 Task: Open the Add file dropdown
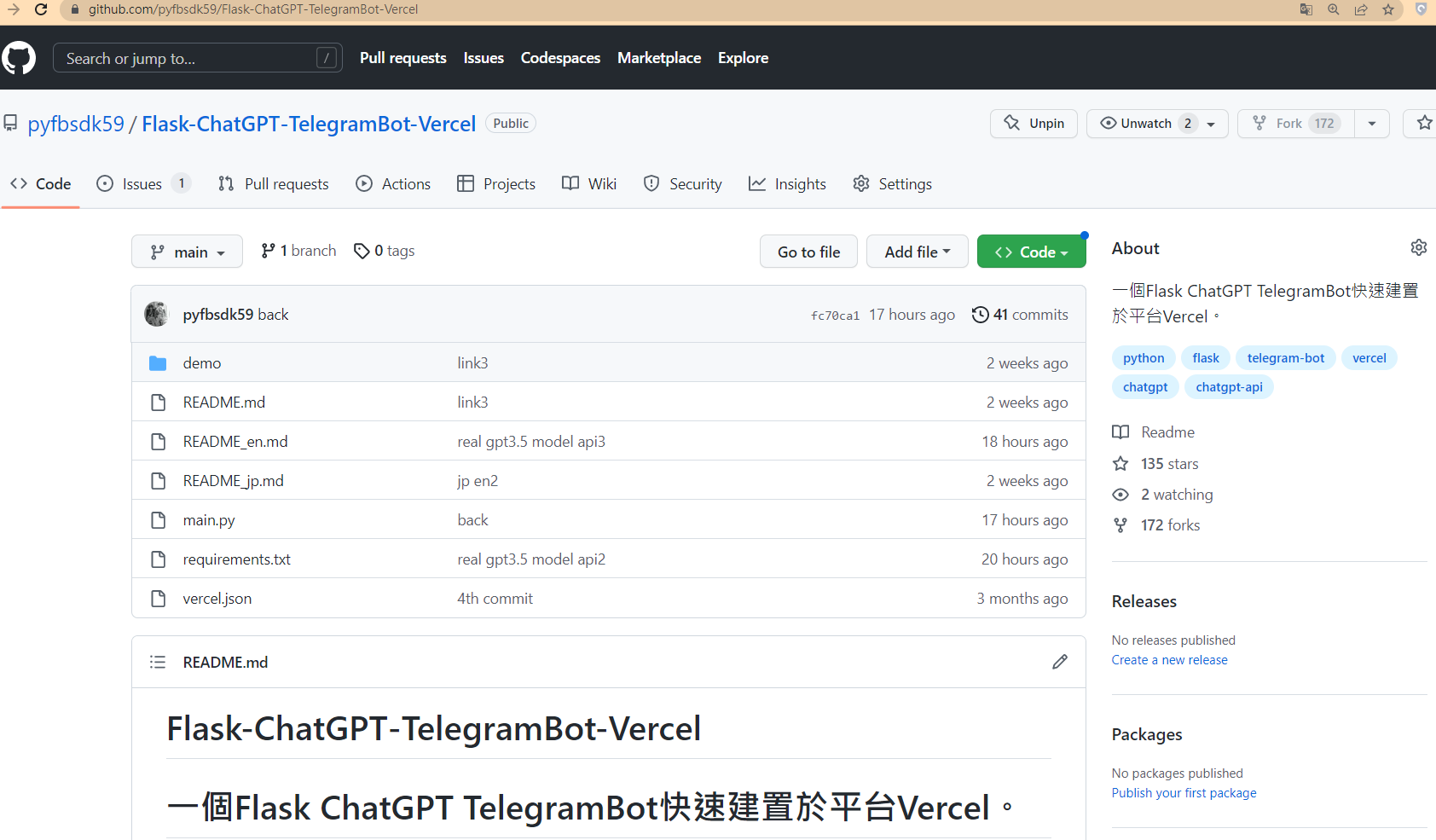coord(918,252)
